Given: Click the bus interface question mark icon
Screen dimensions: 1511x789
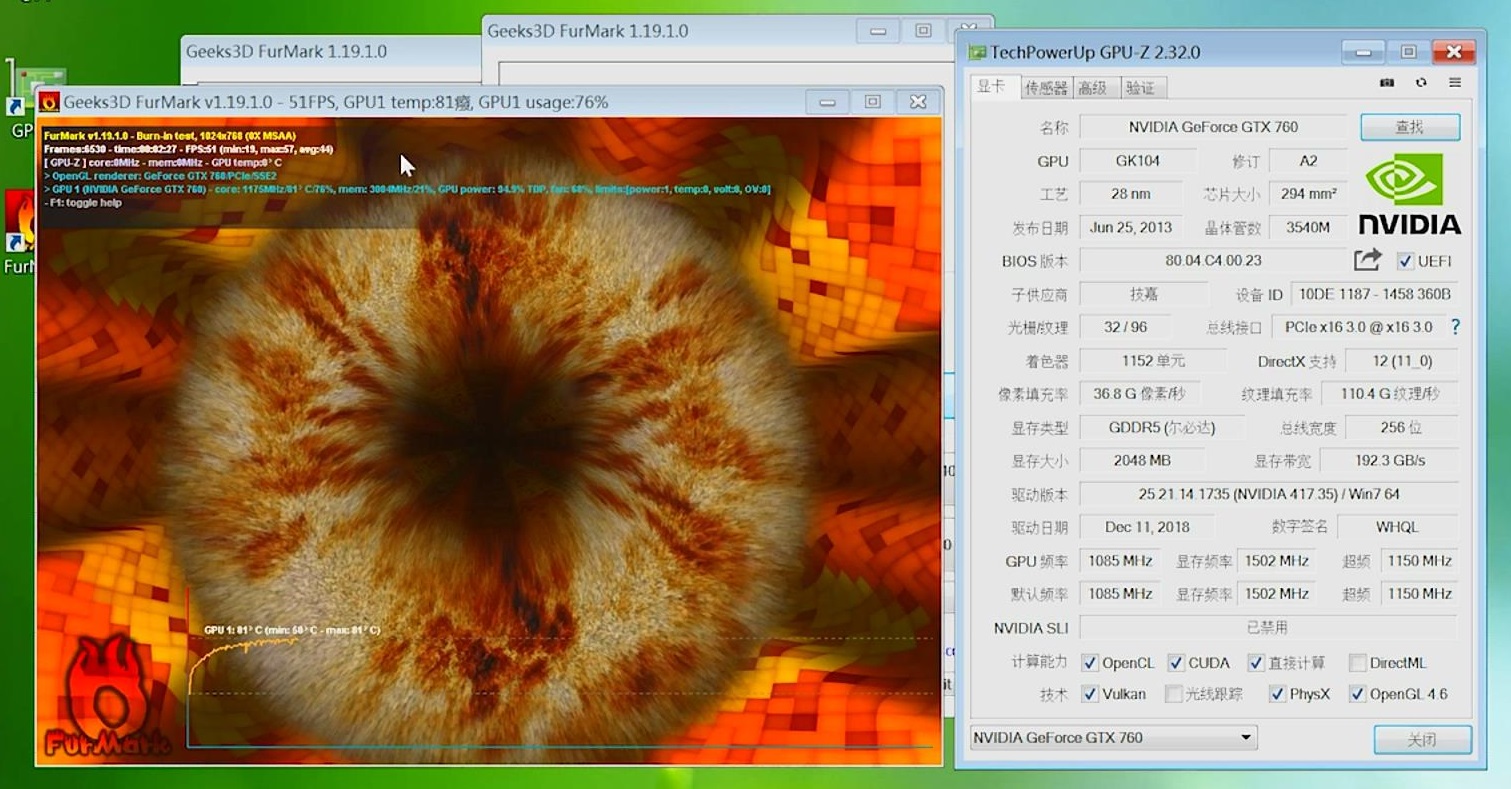Looking at the screenshot, I should point(1455,327).
